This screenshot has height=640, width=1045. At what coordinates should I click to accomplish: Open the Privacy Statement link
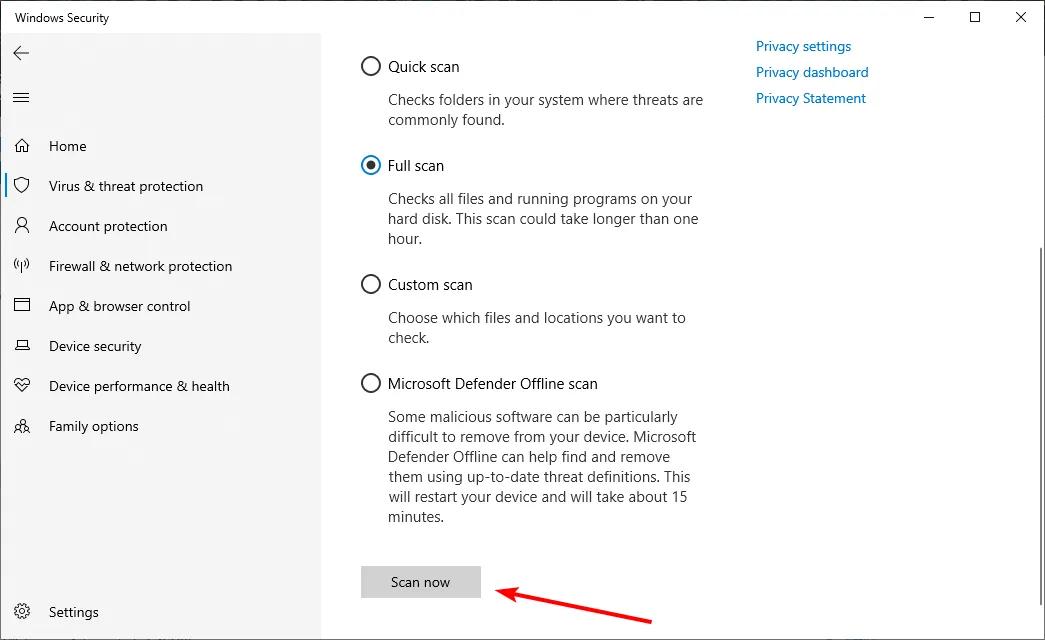tap(810, 98)
